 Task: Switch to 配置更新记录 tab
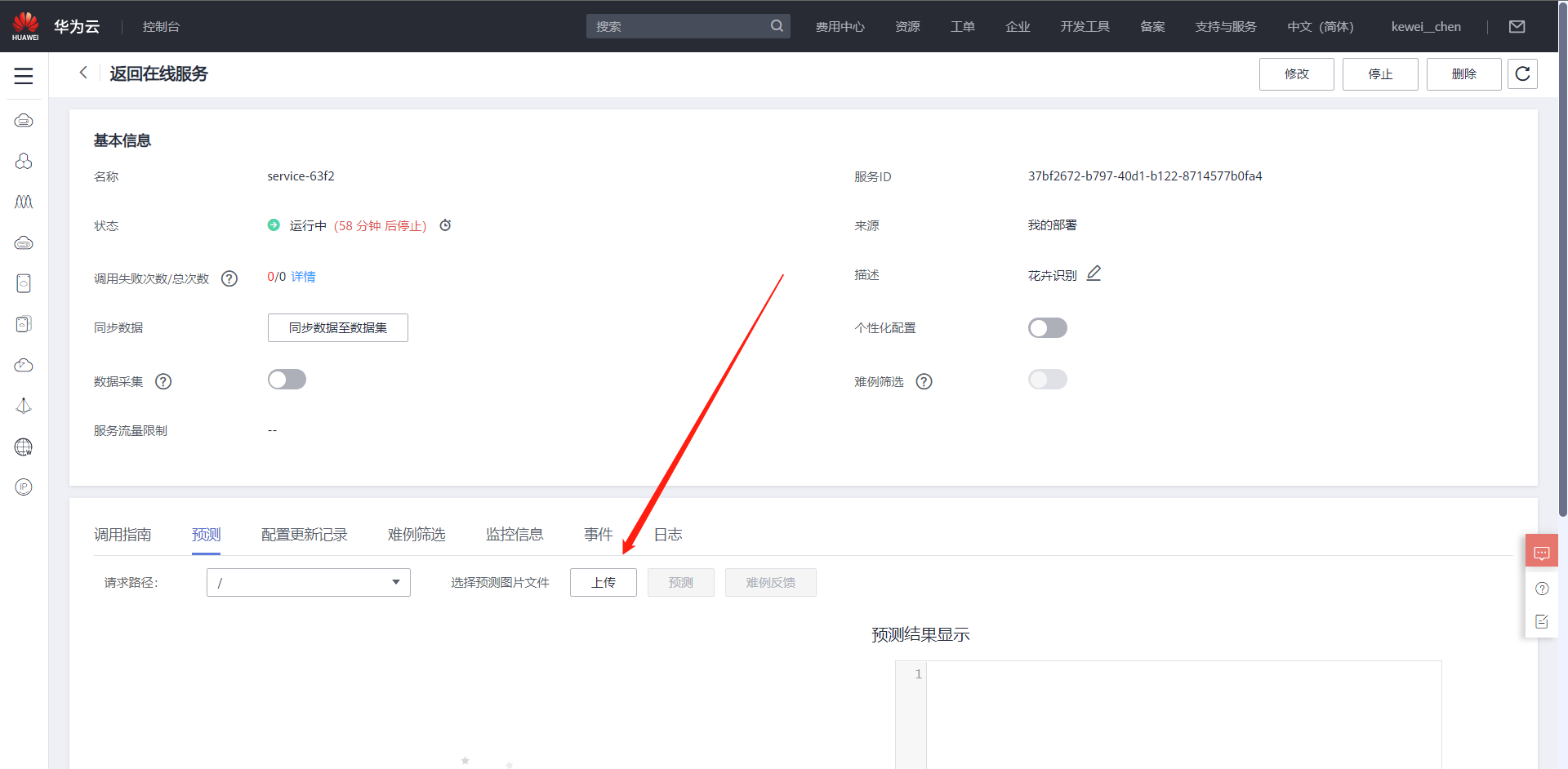(x=305, y=535)
